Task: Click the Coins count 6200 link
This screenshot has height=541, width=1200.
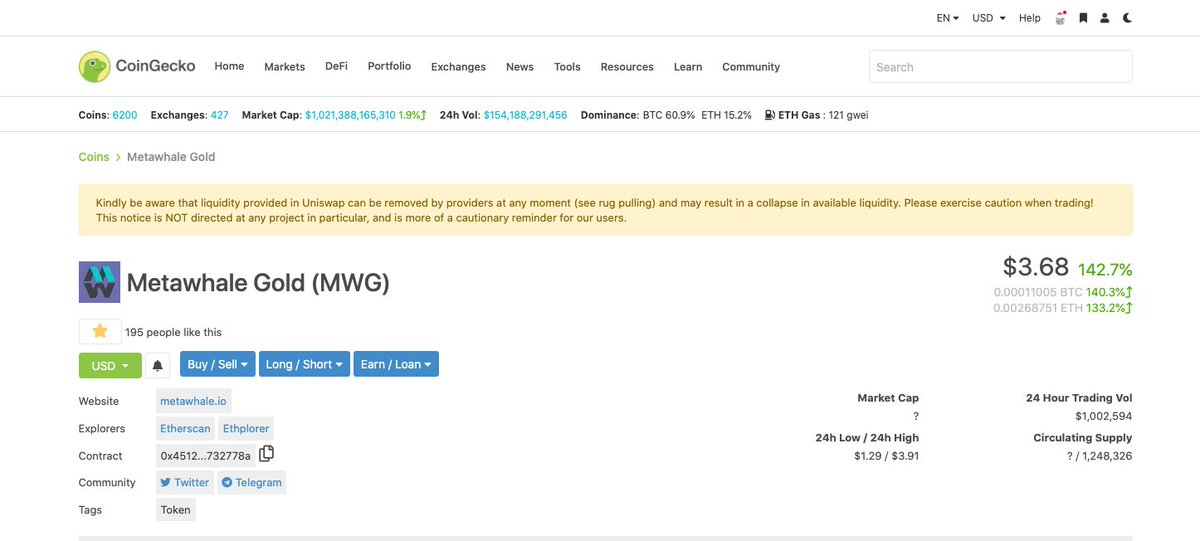Action: point(125,115)
